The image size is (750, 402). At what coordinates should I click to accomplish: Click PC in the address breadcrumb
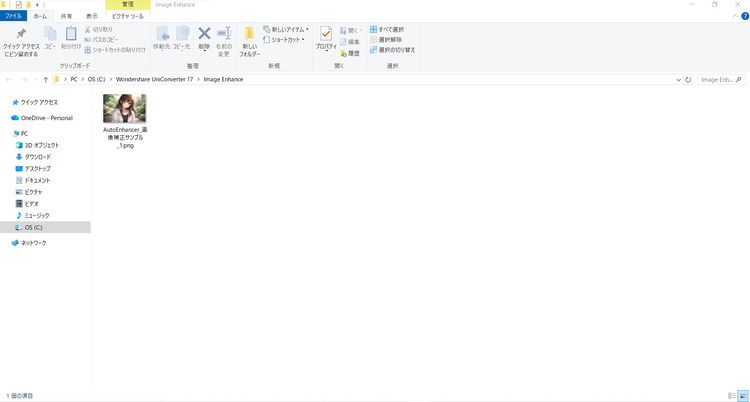pos(74,79)
